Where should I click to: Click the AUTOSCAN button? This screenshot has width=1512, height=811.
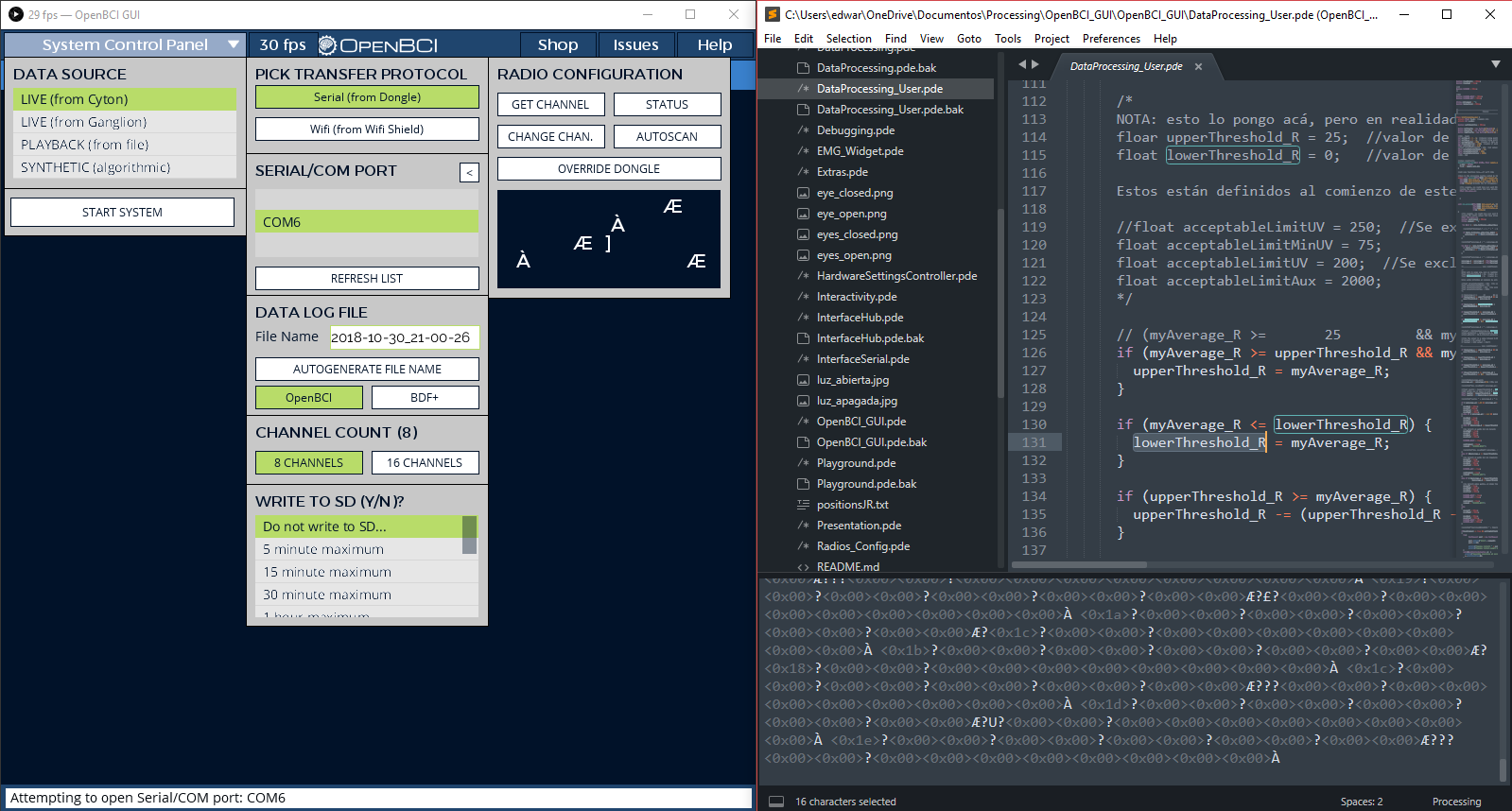(x=668, y=137)
